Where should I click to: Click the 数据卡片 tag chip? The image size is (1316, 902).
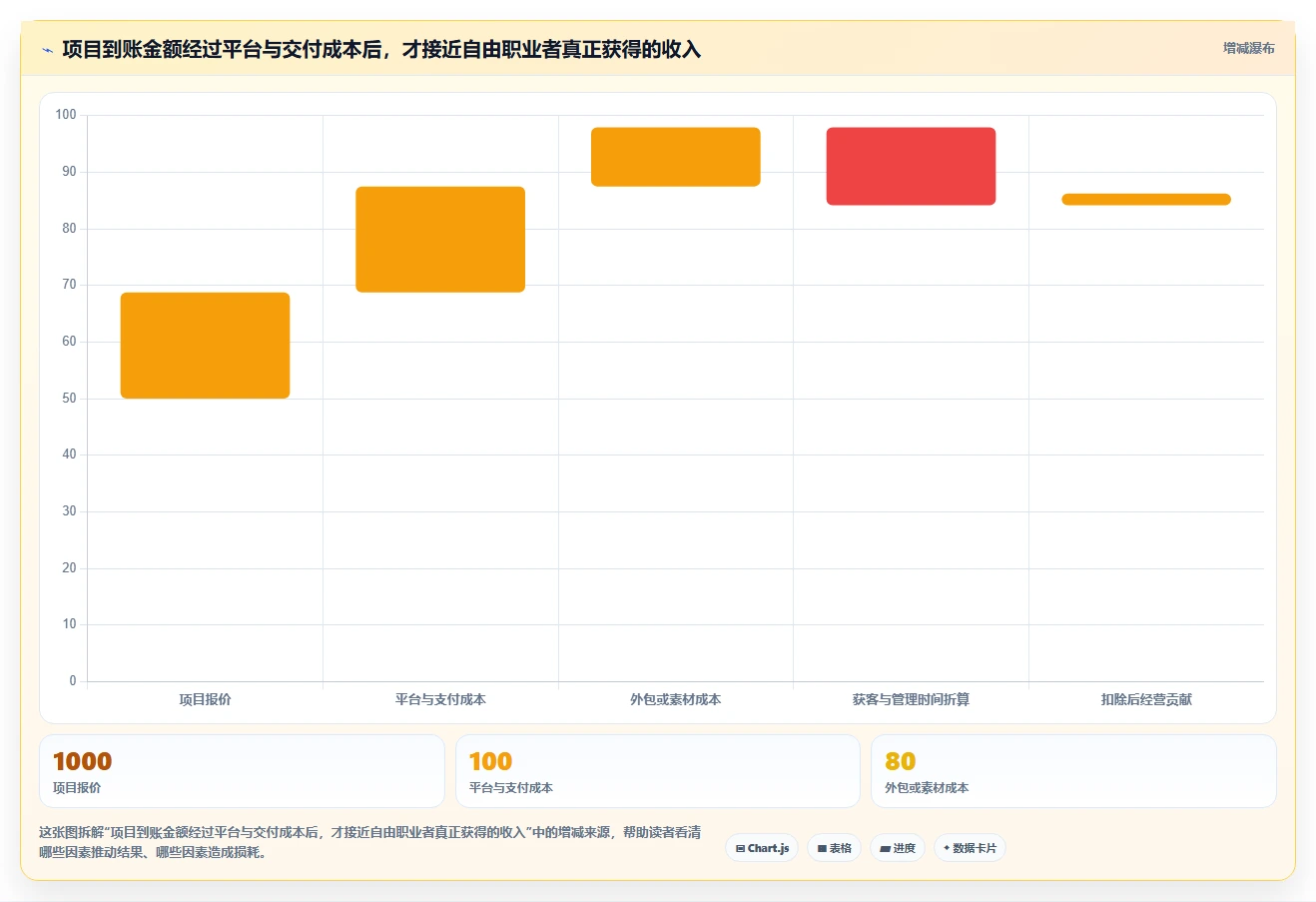coord(970,848)
